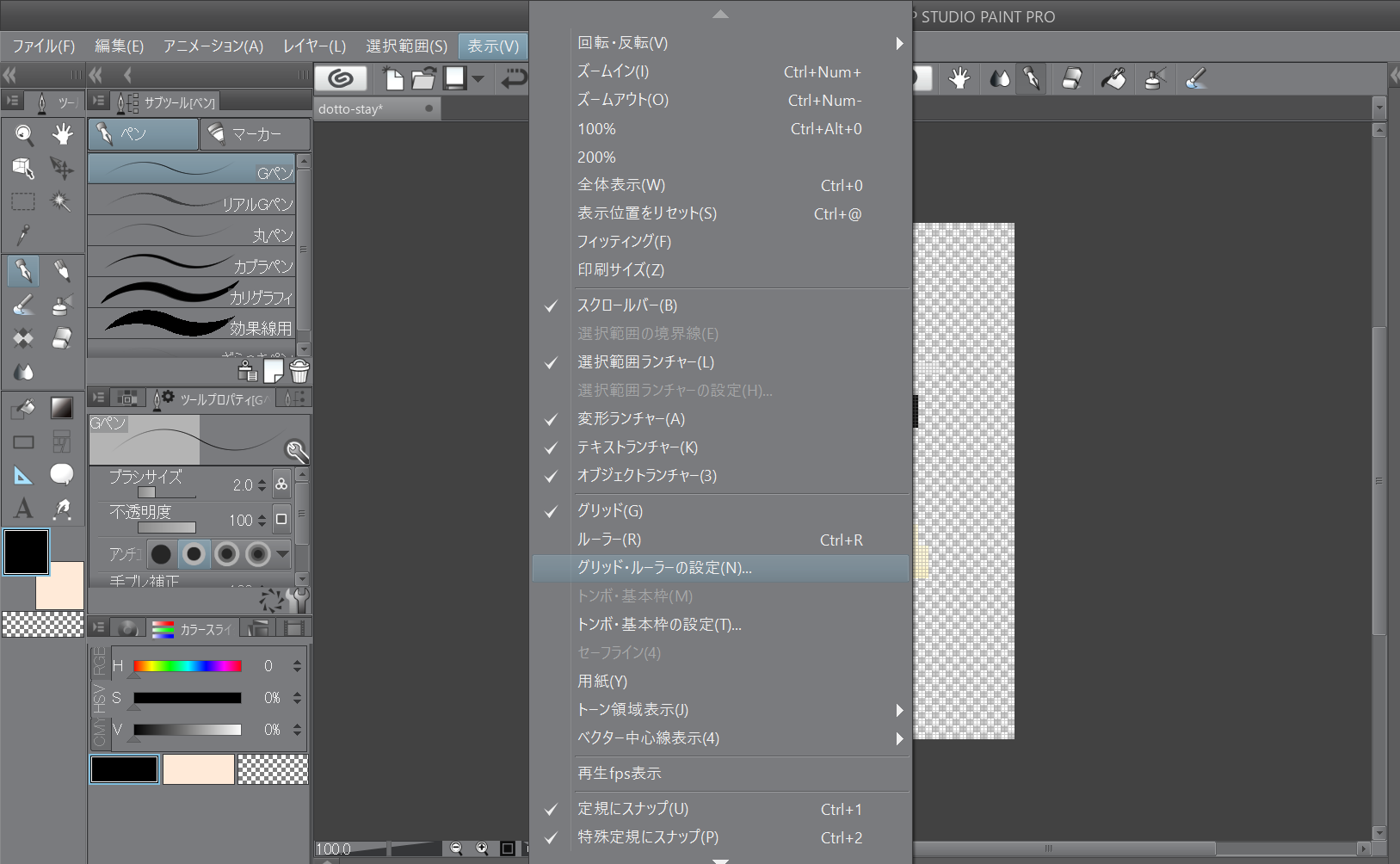Choose 再生fps表示 menu entry
The image size is (1400, 864).
click(x=721, y=774)
